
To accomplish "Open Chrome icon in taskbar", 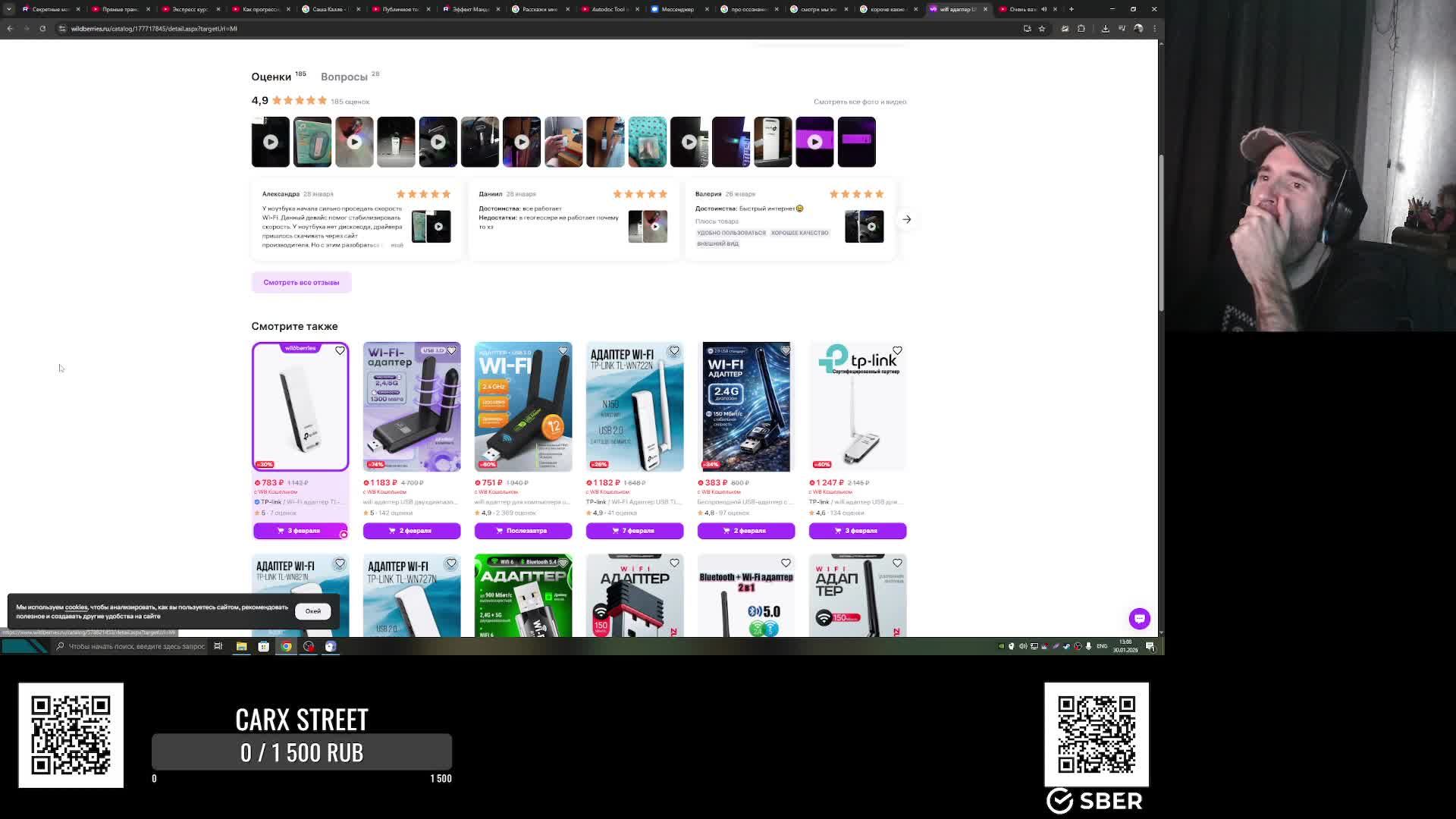I will pos(286,646).
